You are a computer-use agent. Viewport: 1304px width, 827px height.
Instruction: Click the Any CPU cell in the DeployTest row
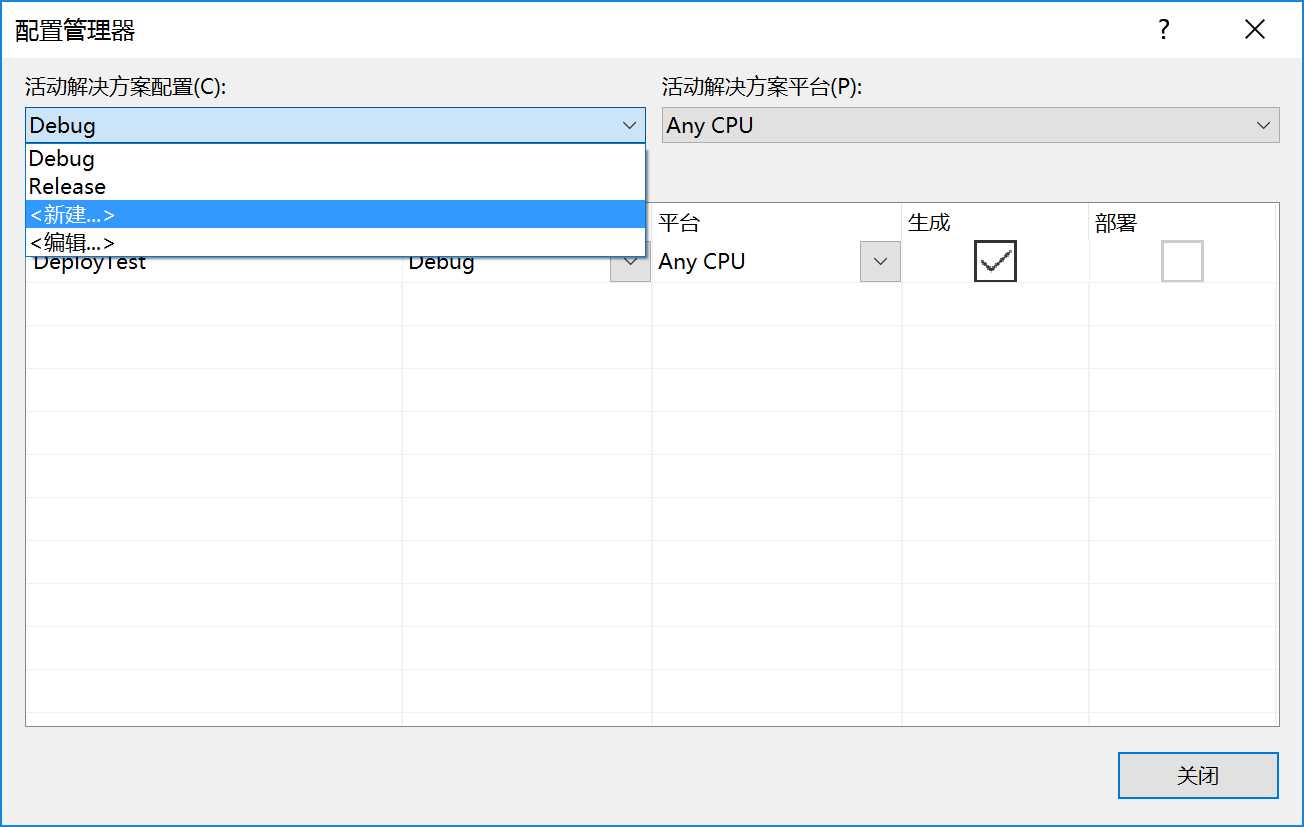tap(757, 261)
